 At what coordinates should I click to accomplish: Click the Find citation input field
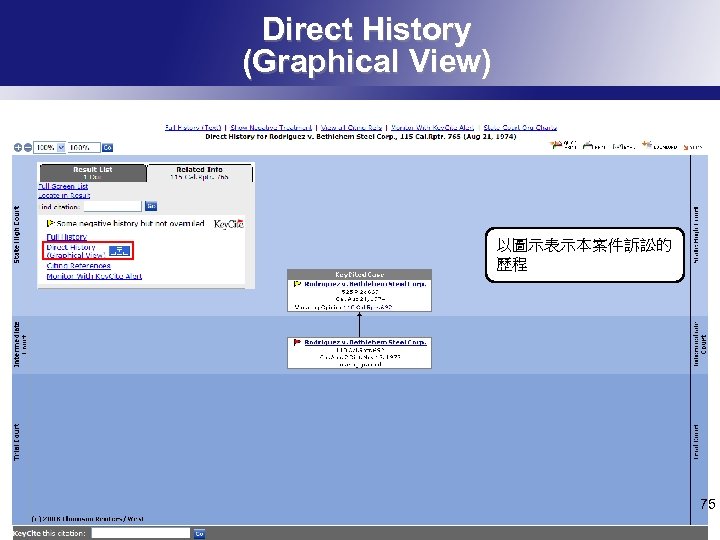(x=112, y=207)
